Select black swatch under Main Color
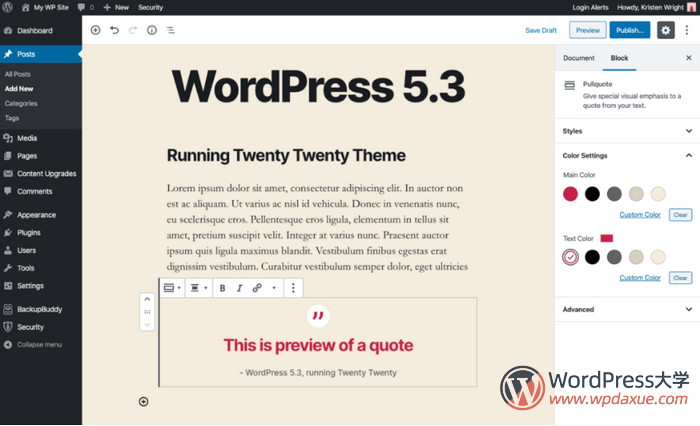 click(x=592, y=194)
